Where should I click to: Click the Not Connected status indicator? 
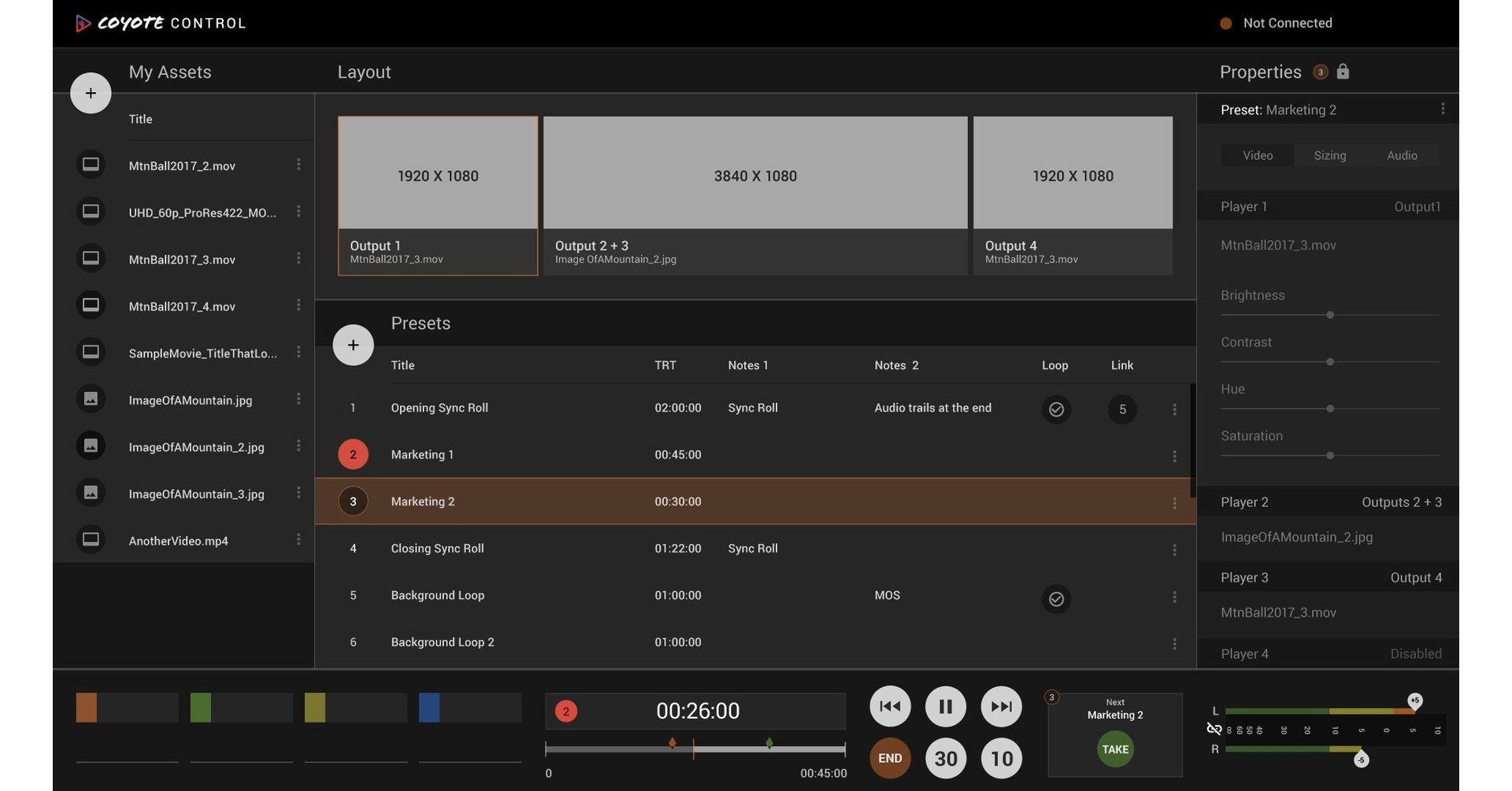tap(1226, 23)
